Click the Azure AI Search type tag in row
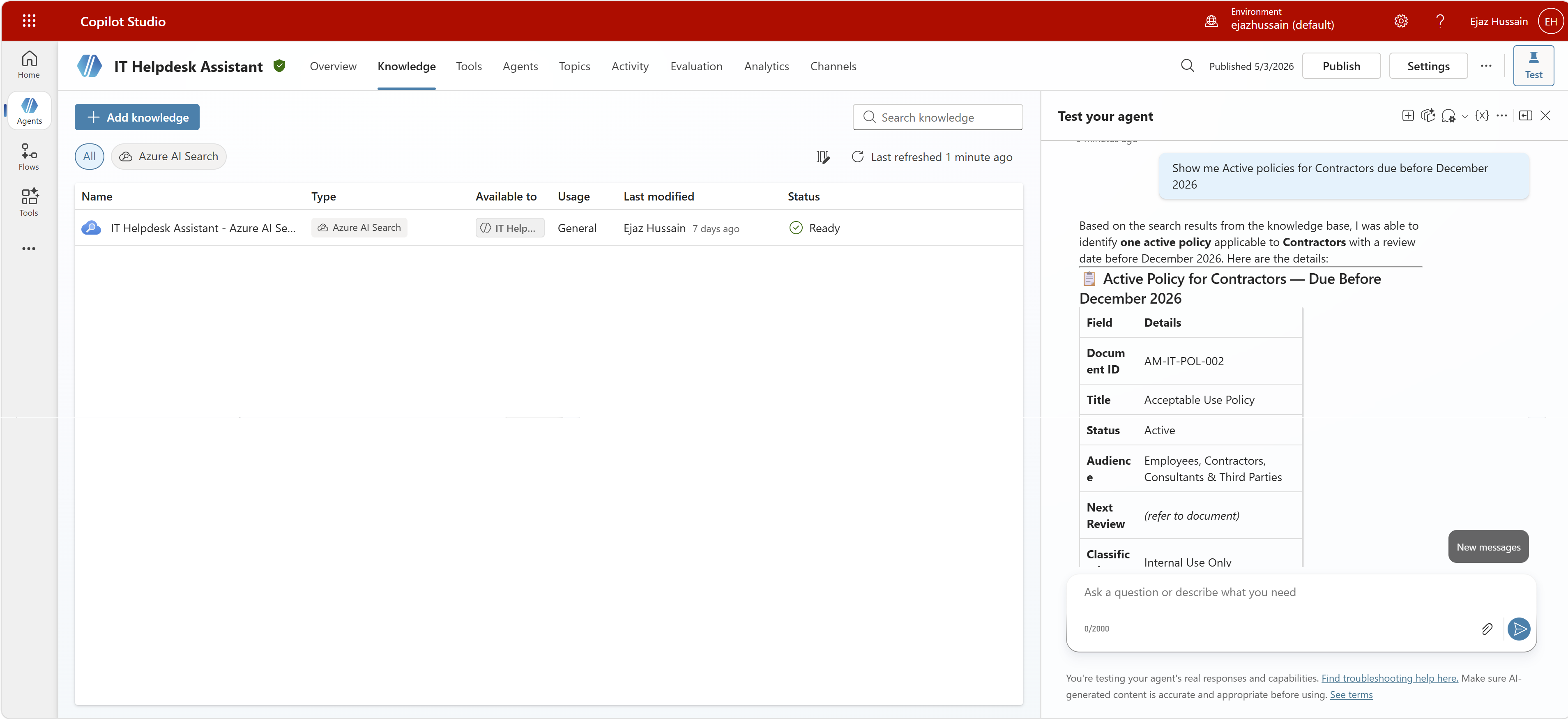This screenshot has width=1568, height=719. (359, 227)
